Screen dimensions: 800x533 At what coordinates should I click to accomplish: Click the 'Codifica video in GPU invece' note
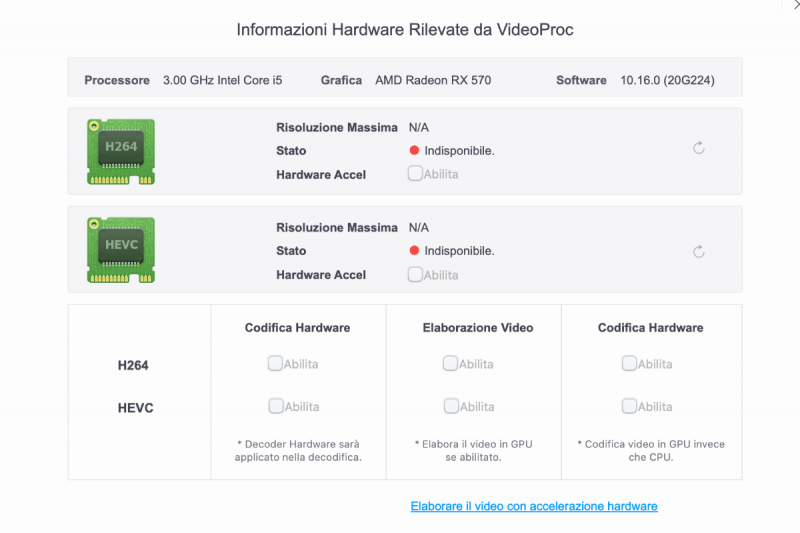pyautogui.click(x=651, y=450)
